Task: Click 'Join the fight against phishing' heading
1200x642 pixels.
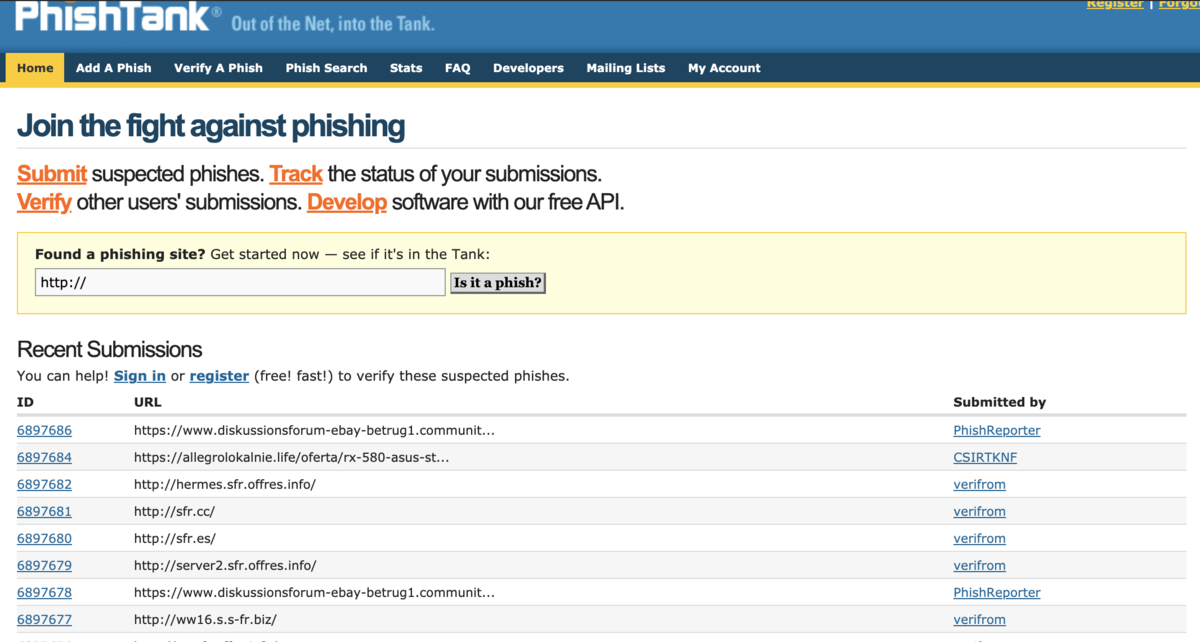Action: (211, 126)
